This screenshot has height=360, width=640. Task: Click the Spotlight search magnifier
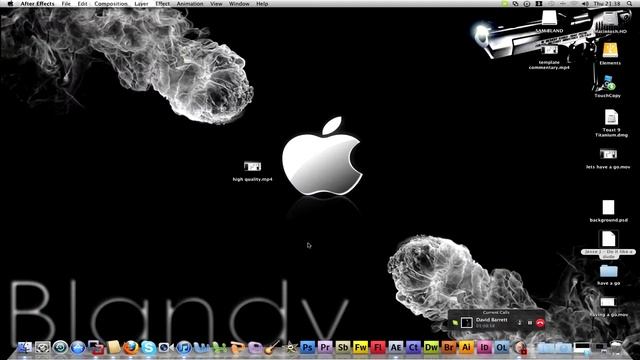[x=630, y=4]
